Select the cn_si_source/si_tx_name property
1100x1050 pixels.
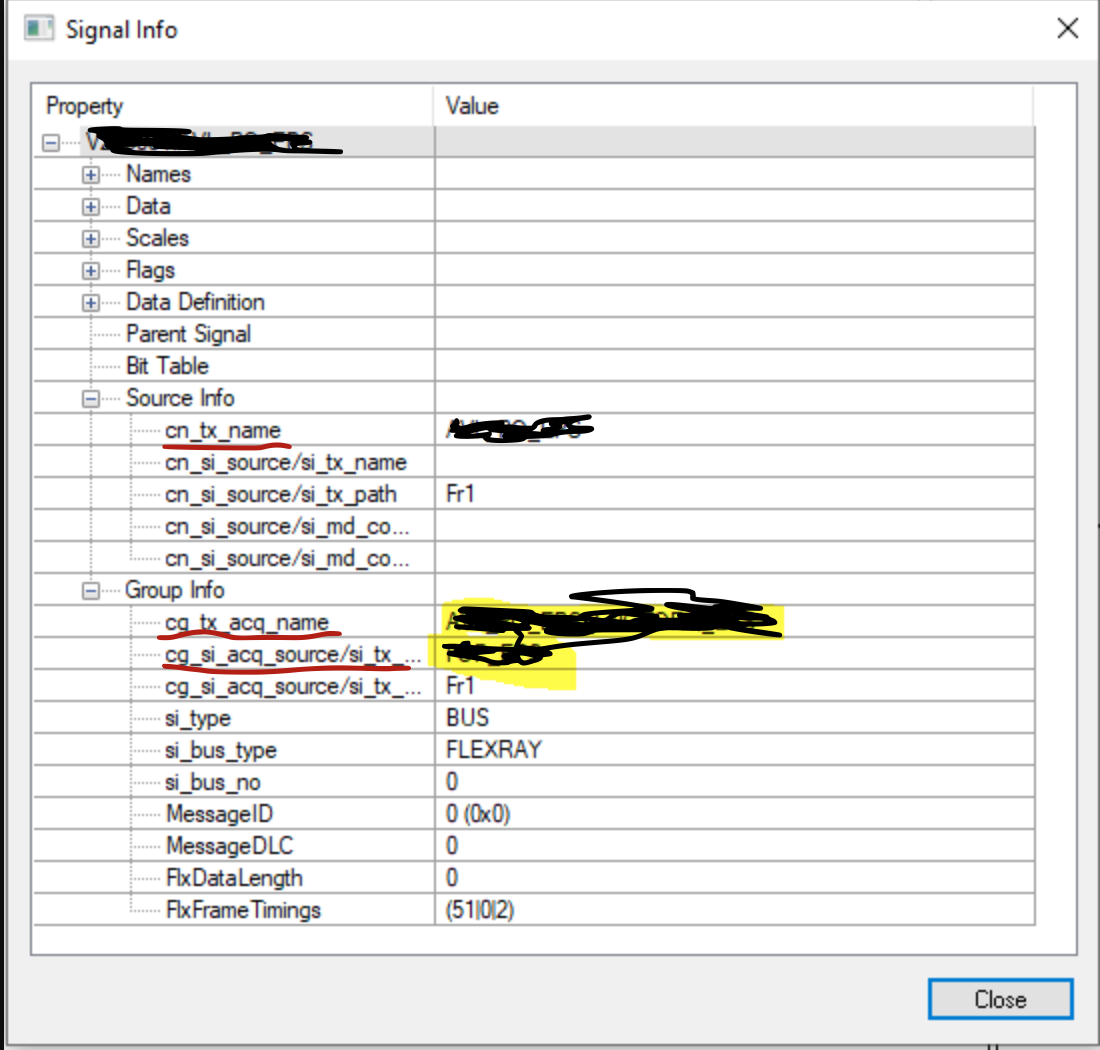click(x=286, y=462)
